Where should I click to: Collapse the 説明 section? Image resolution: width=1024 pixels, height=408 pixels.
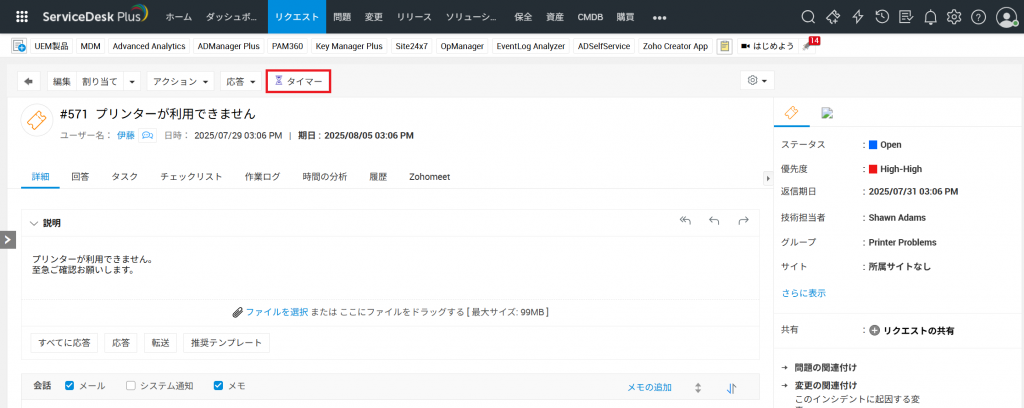[34, 223]
